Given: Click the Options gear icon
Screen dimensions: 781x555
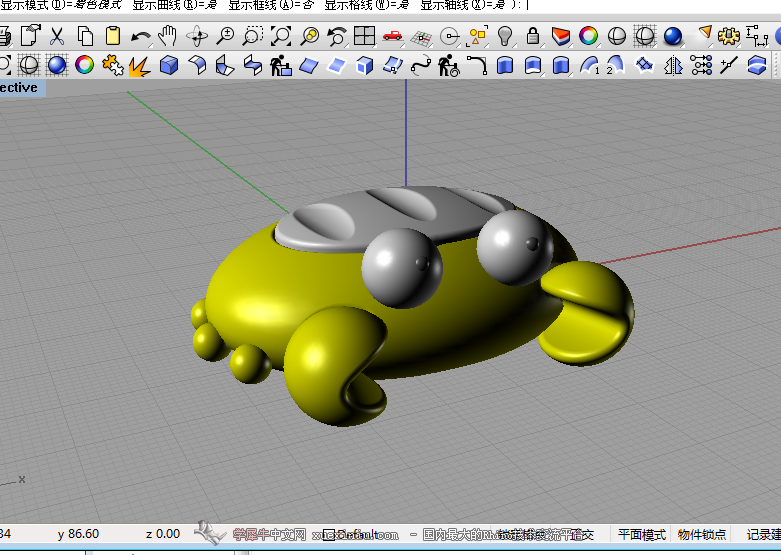Looking at the screenshot, I should tap(729, 36).
